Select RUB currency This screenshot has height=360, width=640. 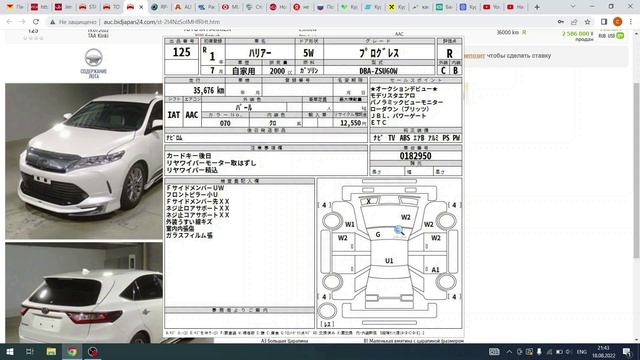602,36
